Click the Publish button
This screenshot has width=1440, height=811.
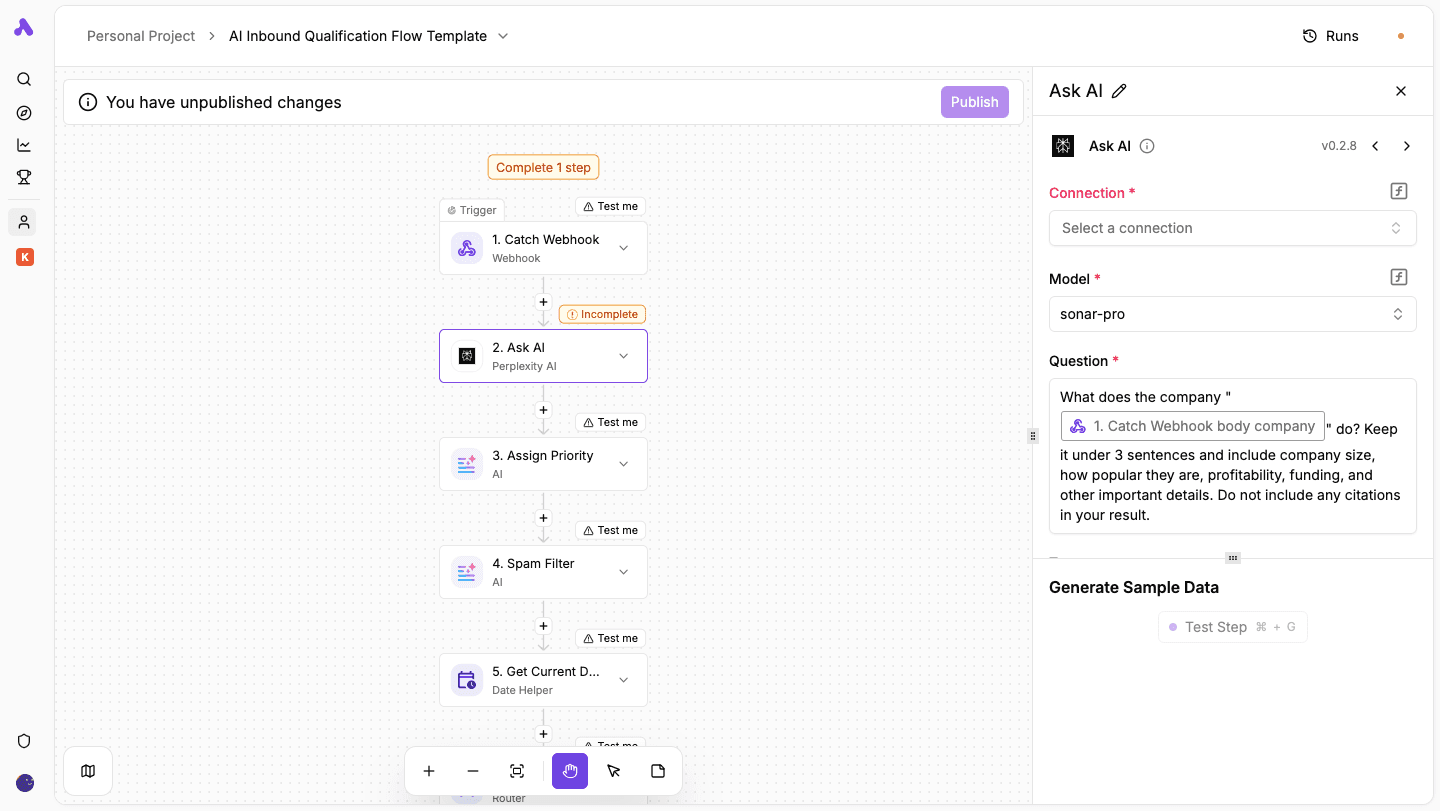(x=974, y=101)
